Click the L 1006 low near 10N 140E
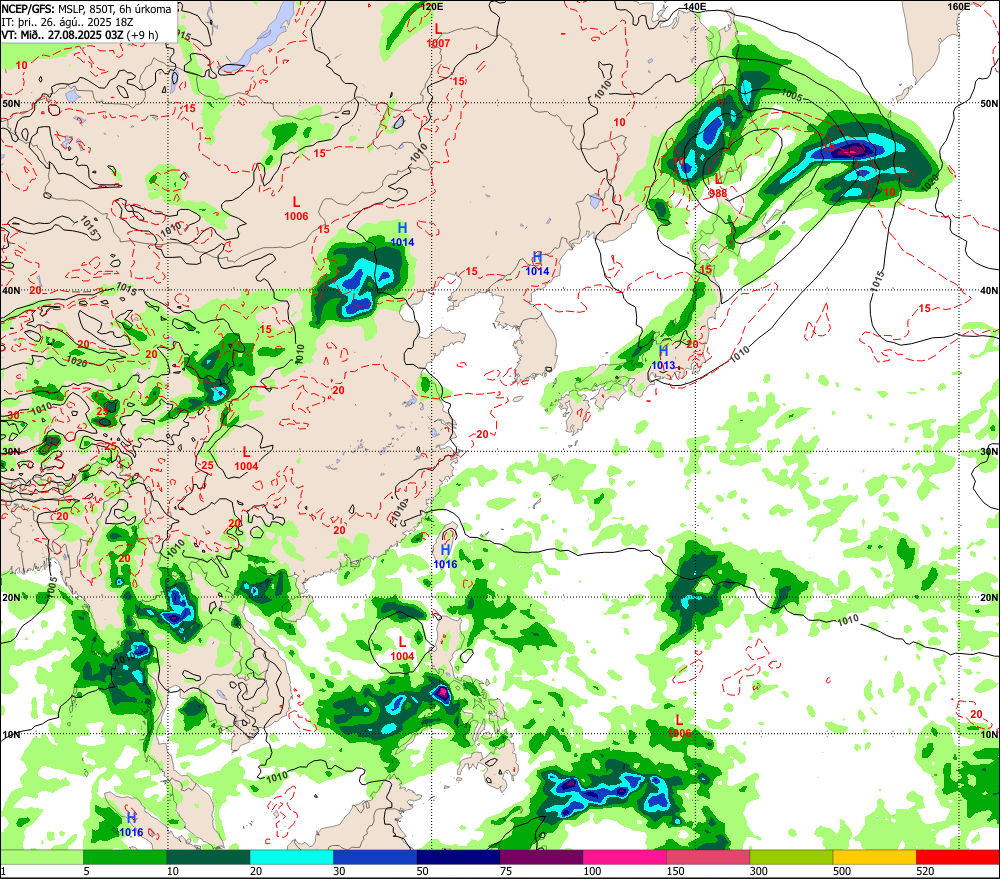The width and height of the screenshot is (1000, 879). 679,727
